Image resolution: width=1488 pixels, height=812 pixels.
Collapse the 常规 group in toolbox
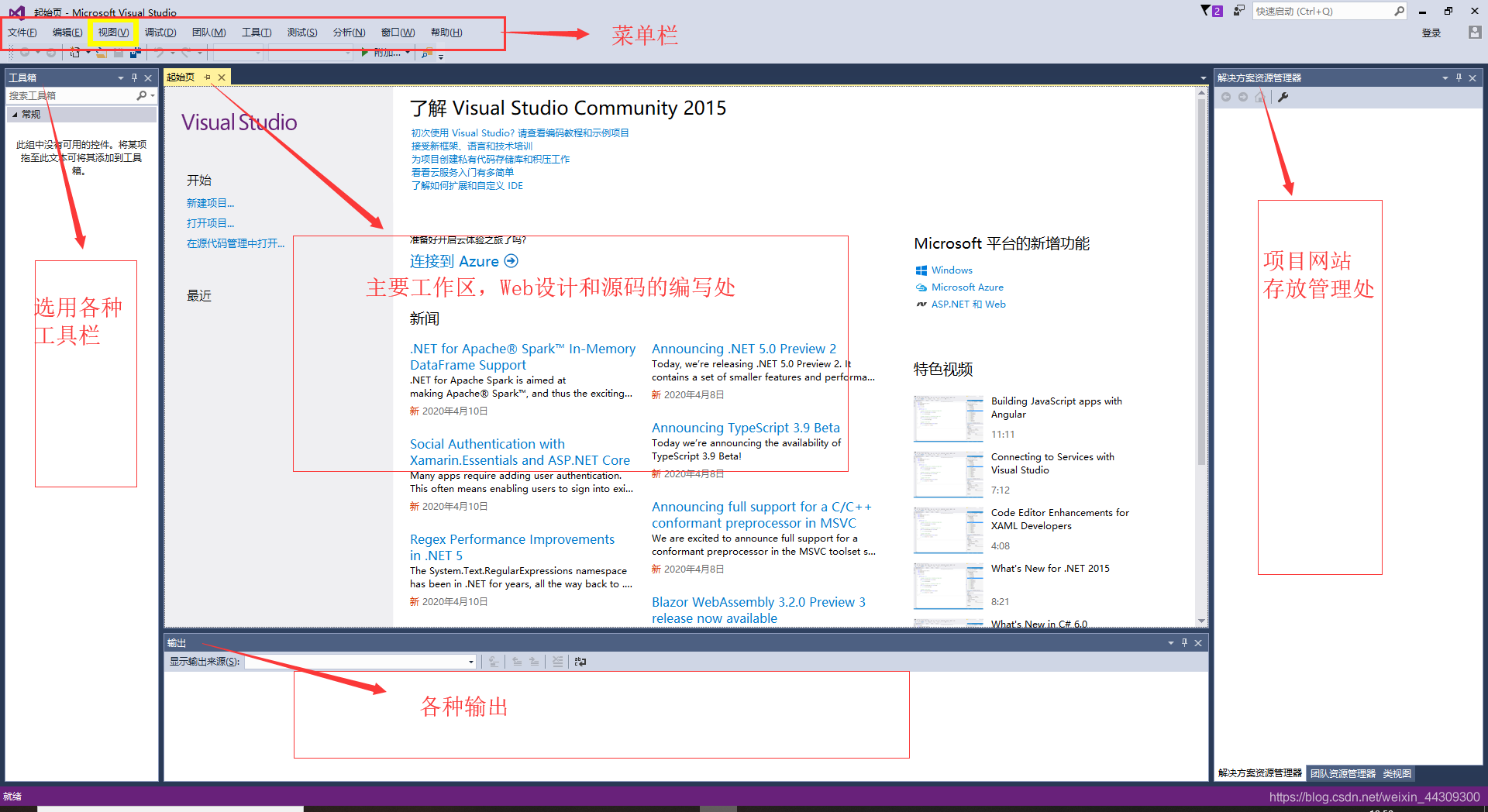15,114
